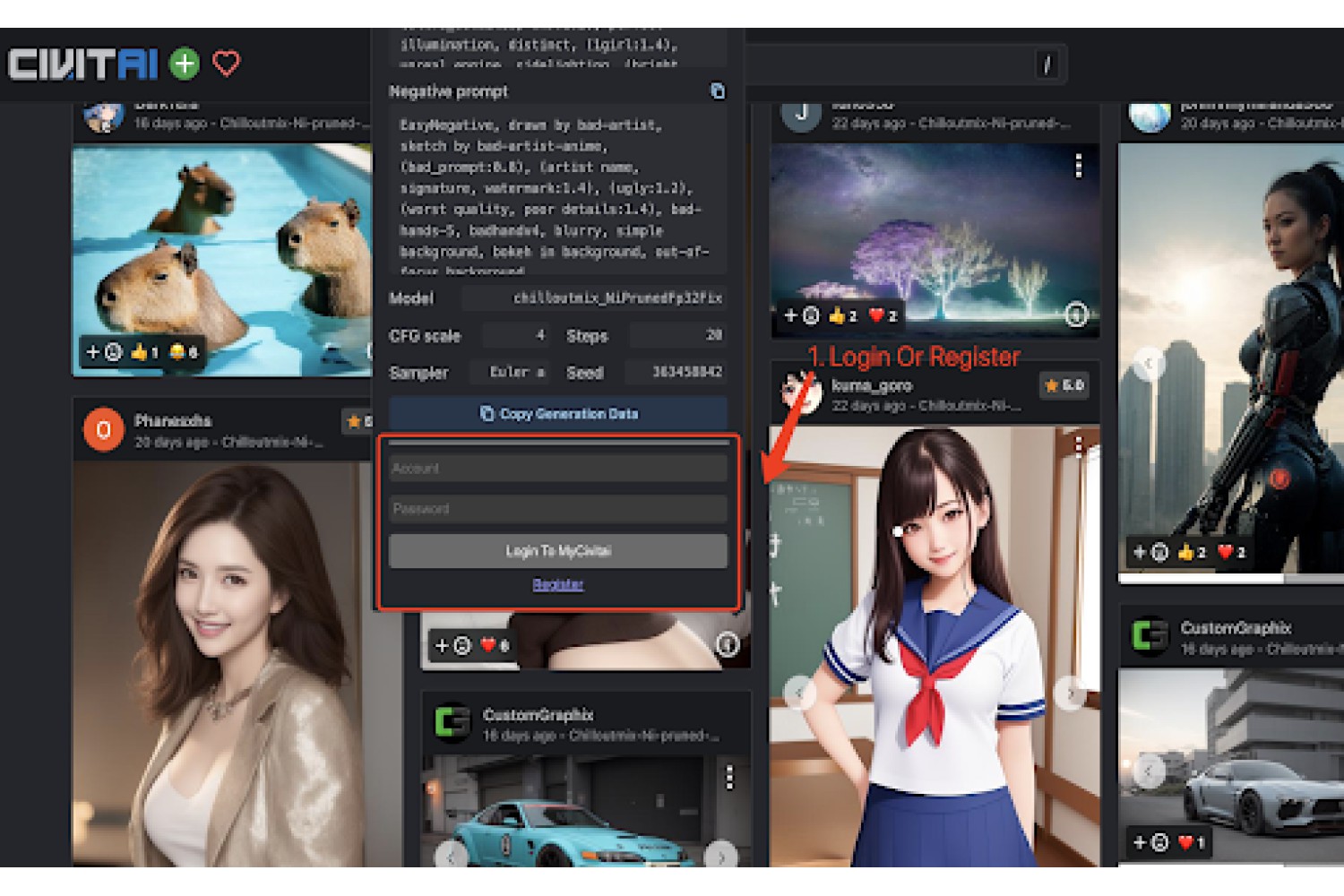This screenshot has height=896, width=1344.
Task: Click the thumbs-up count on the cyborg woman image
Action: pyautogui.click(x=1192, y=552)
